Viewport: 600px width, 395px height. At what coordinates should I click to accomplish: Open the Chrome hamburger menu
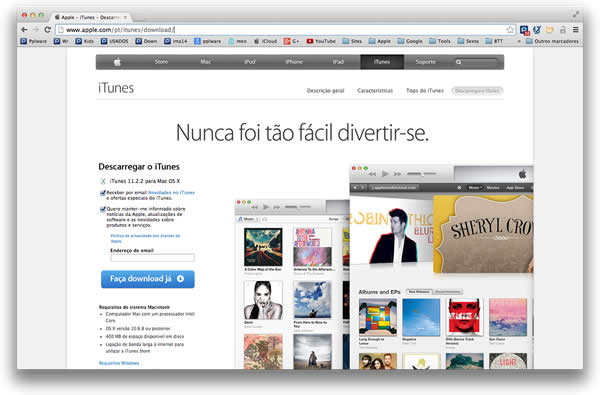click(576, 29)
